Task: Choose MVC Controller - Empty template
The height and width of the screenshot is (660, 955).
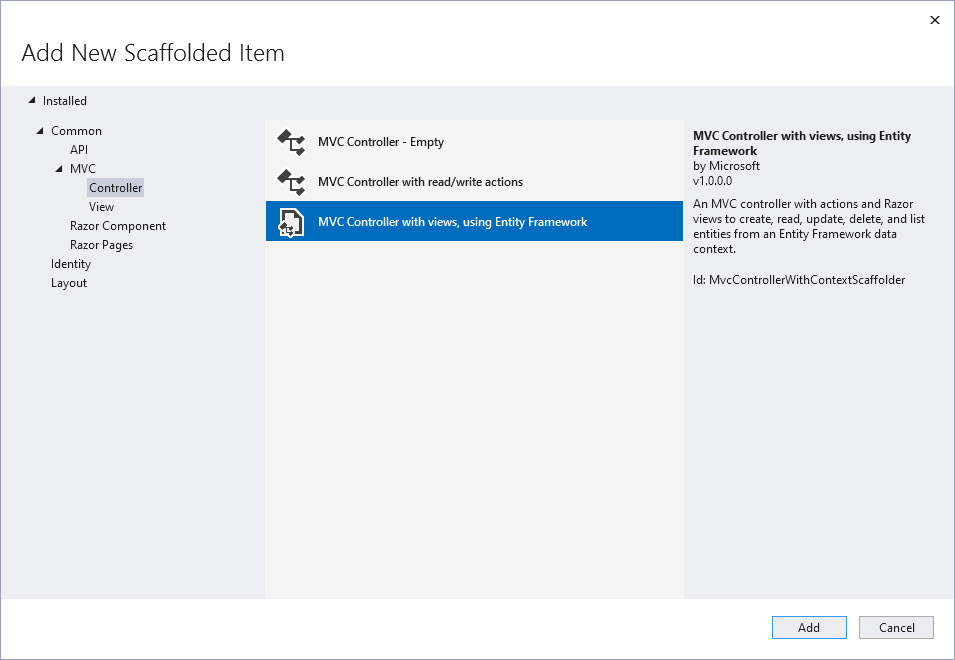Action: (x=474, y=142)
